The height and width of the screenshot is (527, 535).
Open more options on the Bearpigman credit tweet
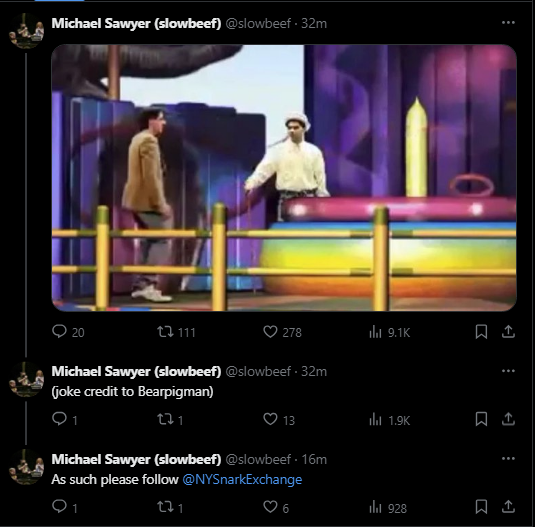[x=508, y=371]
